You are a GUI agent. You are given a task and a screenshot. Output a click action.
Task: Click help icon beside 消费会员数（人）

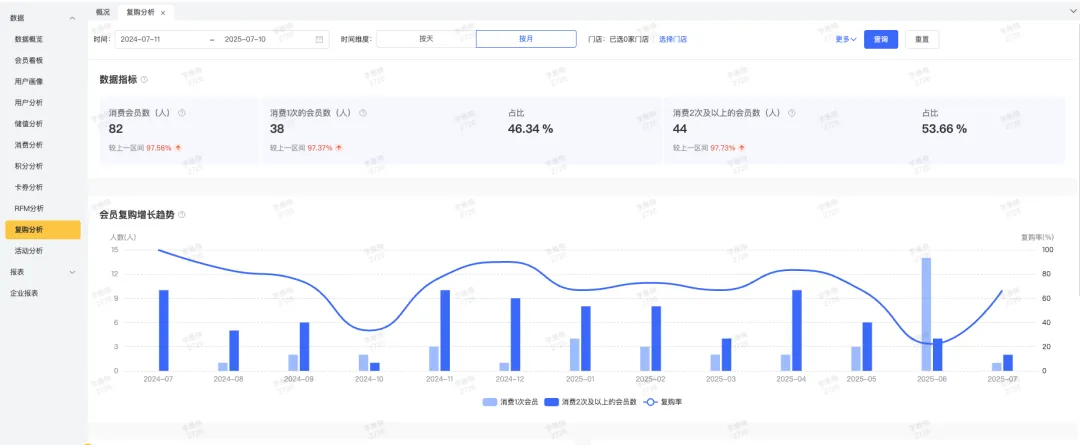181,113
